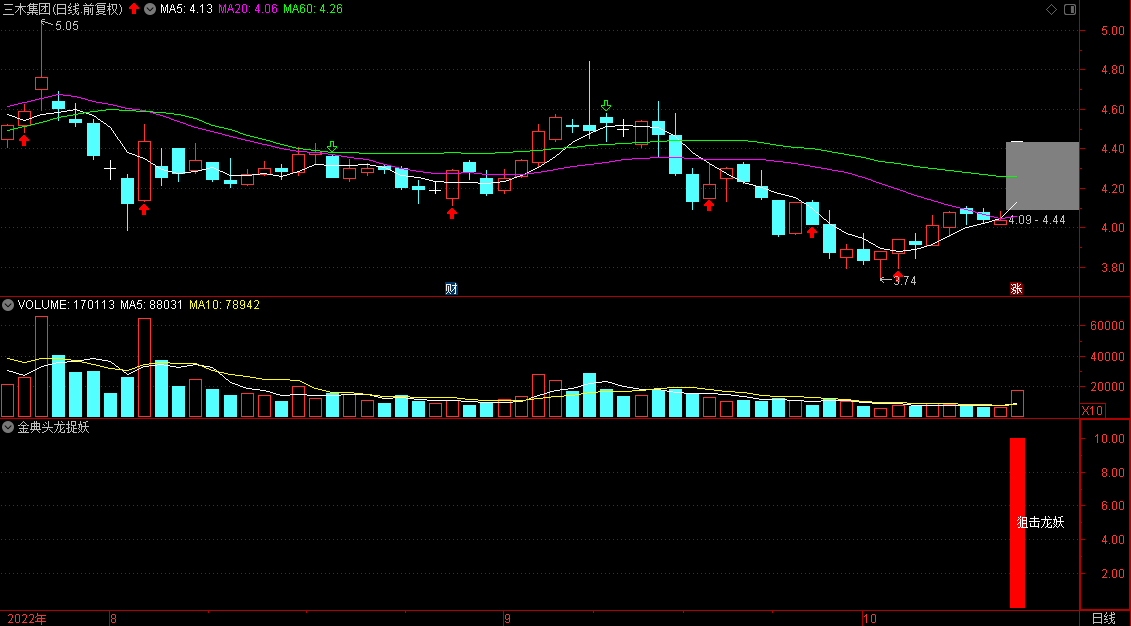The width and height of the screenshot is (1131, 626).
Task: Click the X10 volume scale label
Action: pyautogui.click(x=1092, y=410)
